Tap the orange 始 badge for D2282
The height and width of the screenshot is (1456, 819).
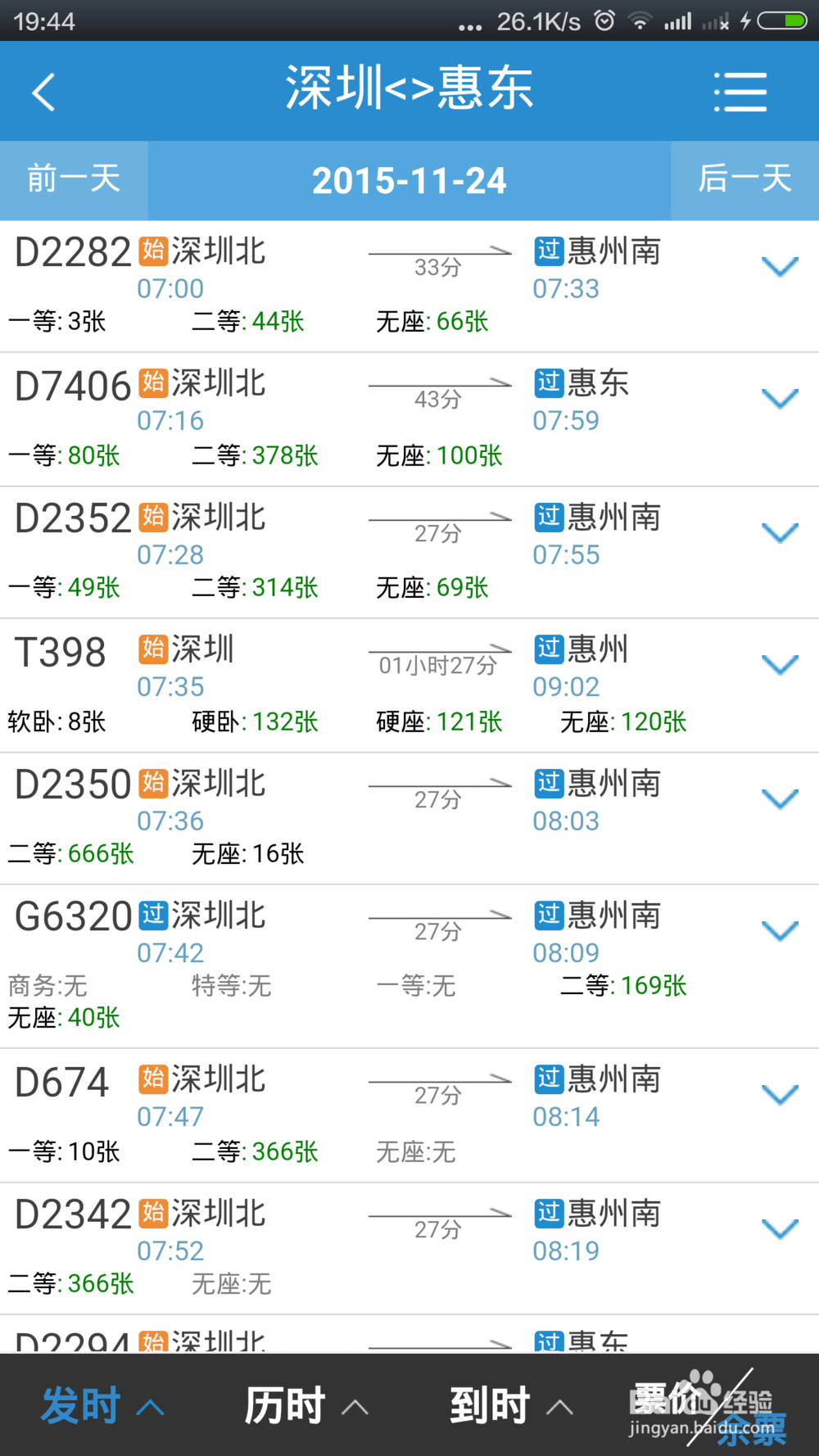[153, 250]
